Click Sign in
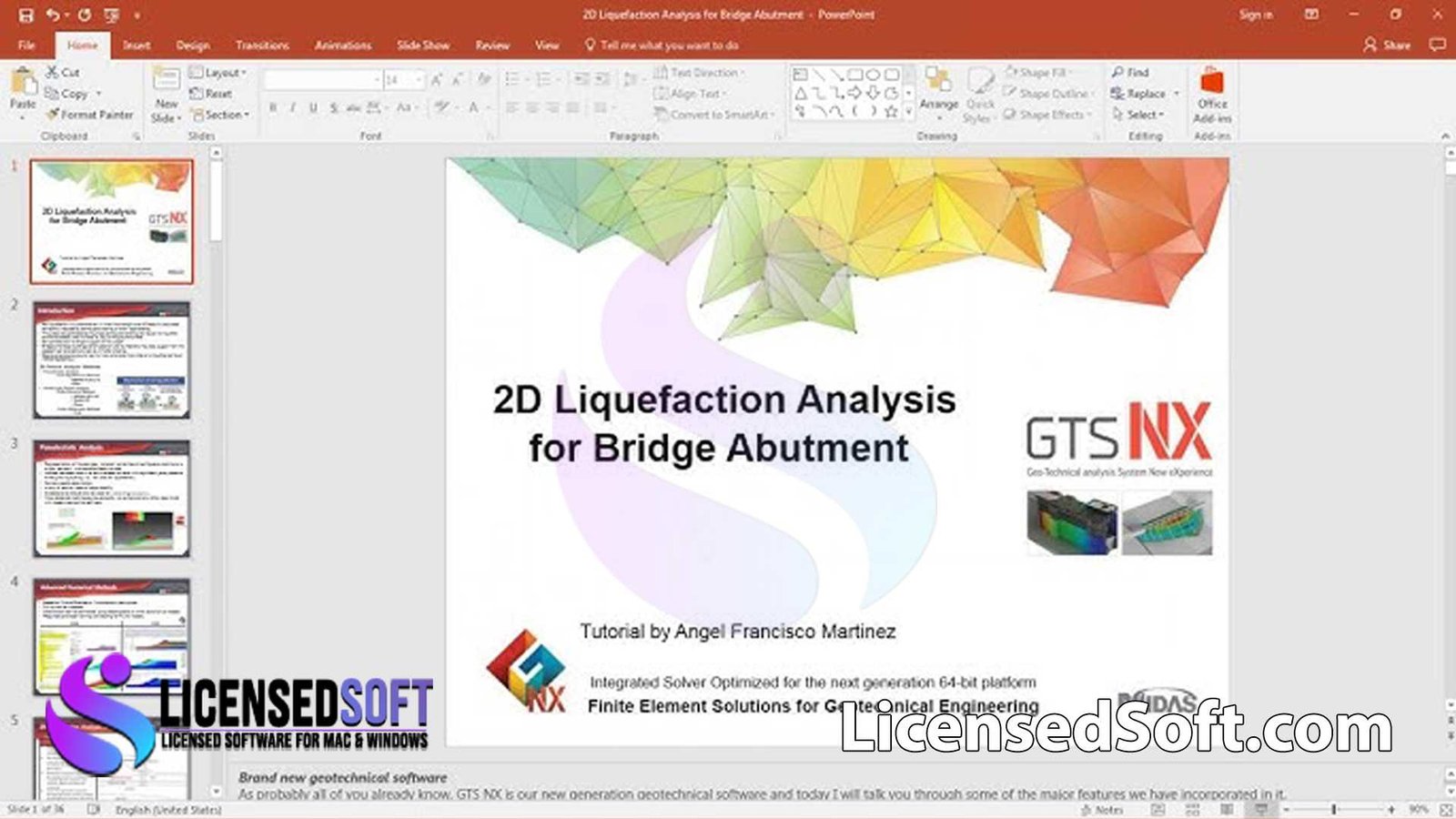Viewport: 1456px width, 819px height. (1256, 15)
